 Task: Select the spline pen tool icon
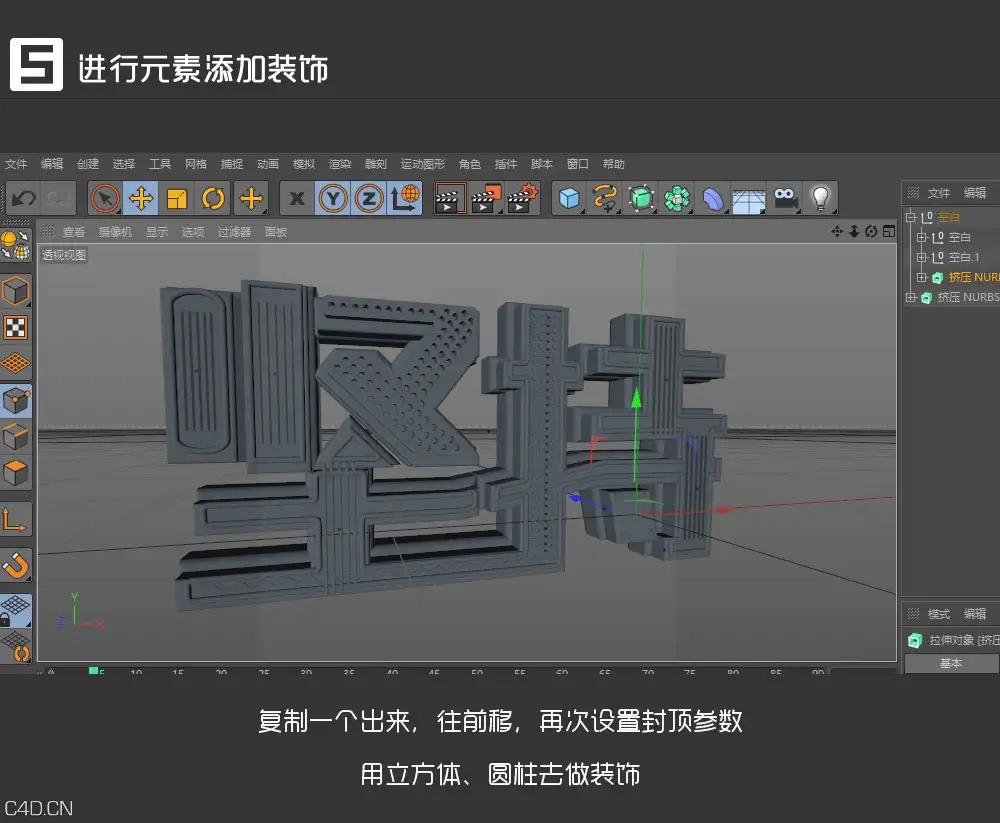pyautogui.click(x=605, y=198)
